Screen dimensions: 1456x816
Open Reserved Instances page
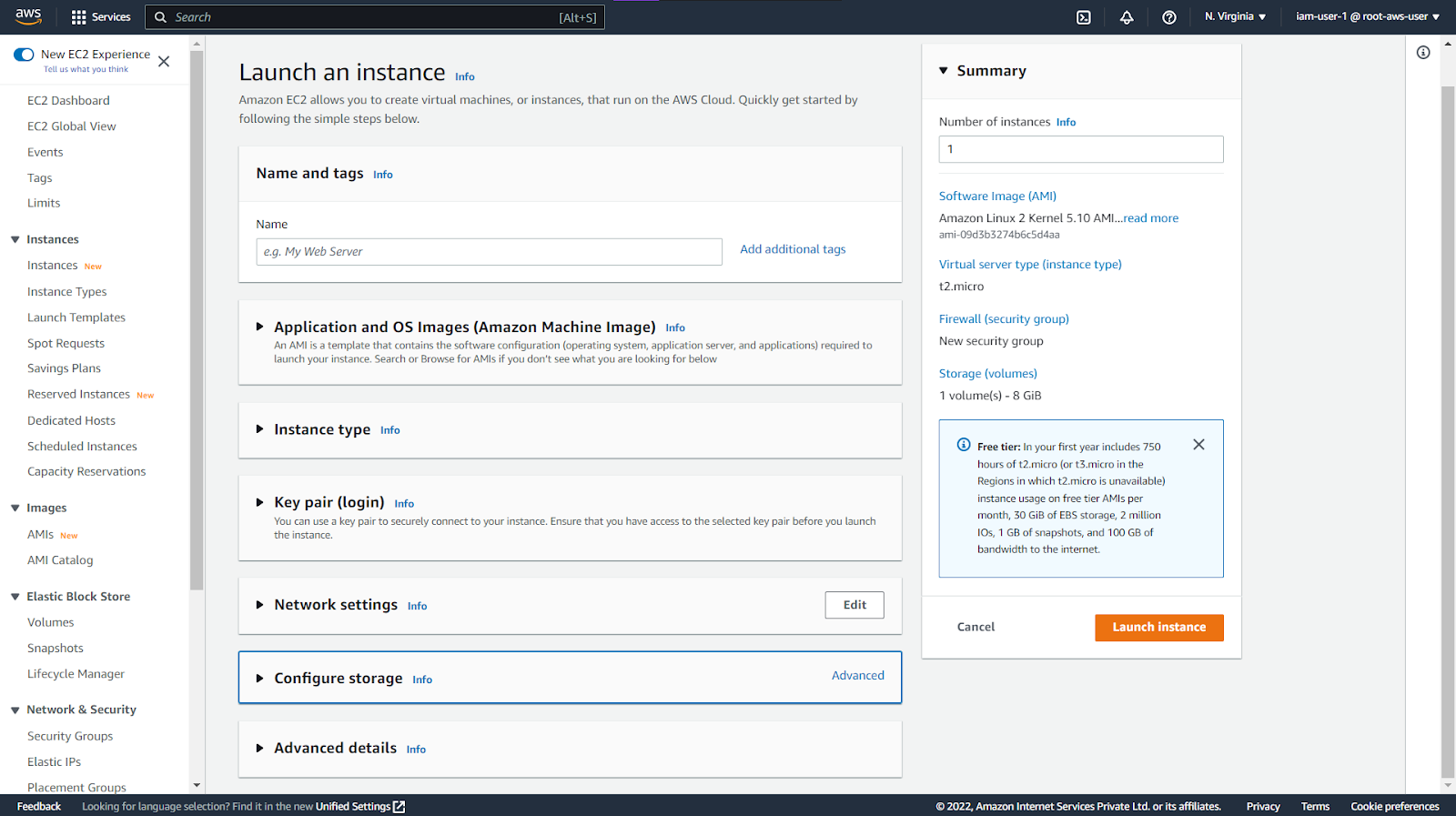(x=79, y=394)
